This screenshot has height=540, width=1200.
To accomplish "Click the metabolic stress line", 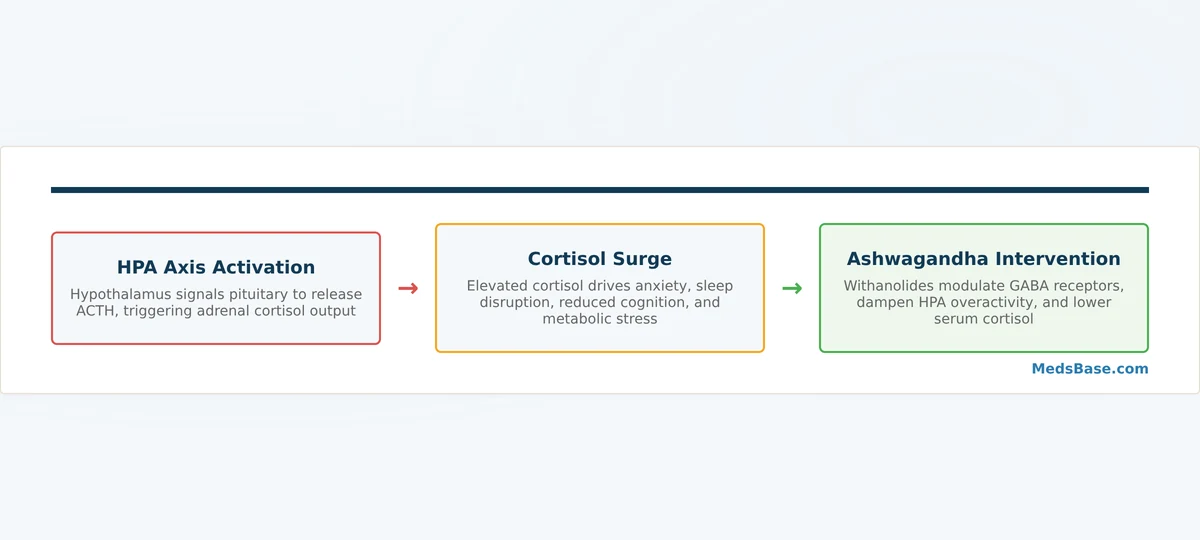I will point(600,318).
